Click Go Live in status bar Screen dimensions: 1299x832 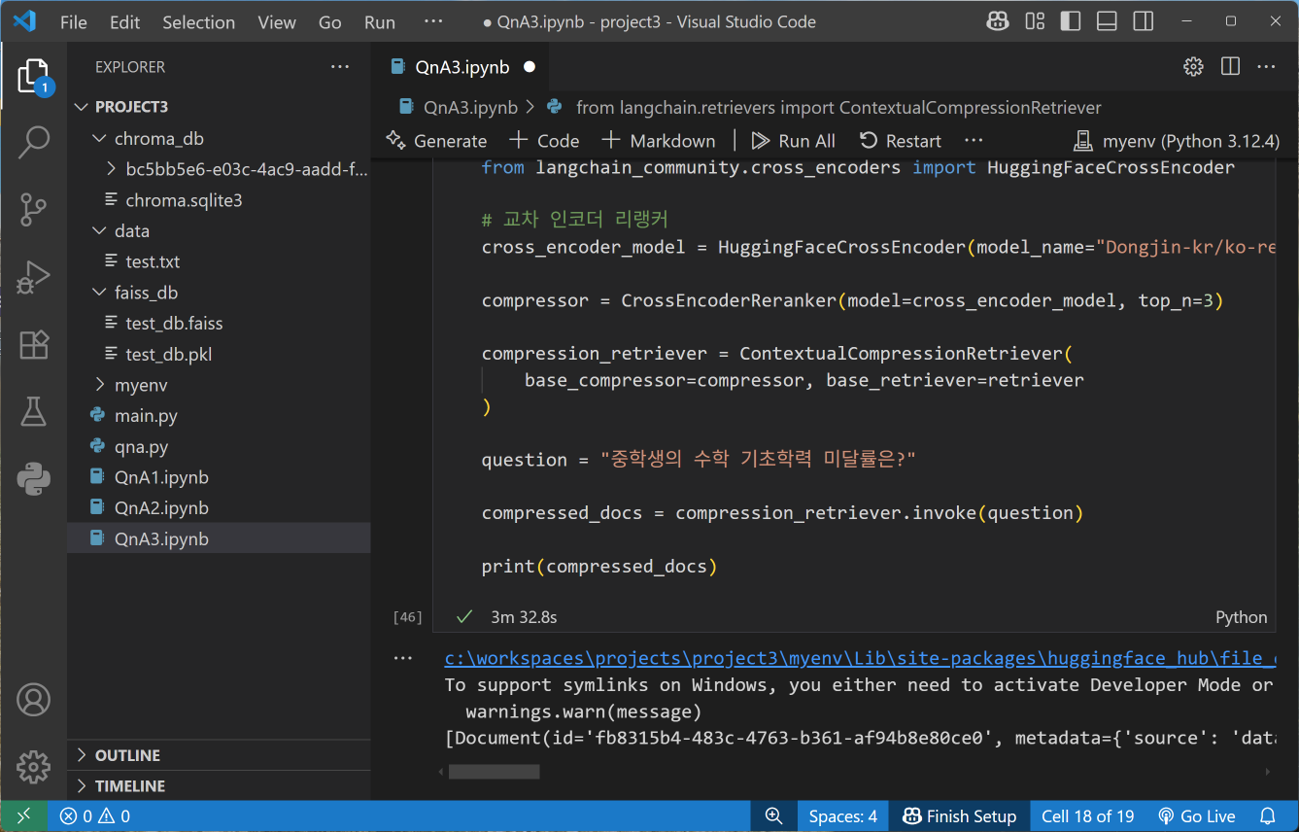coord(1196,816)
